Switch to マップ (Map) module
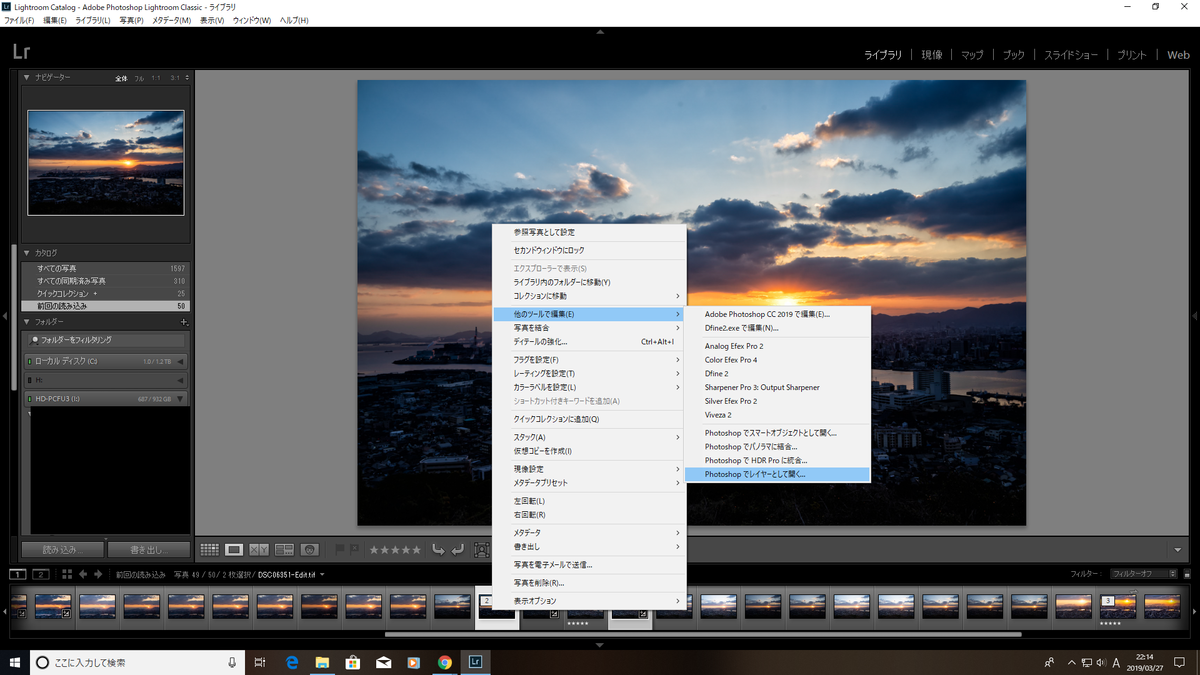 pos(972,55)
